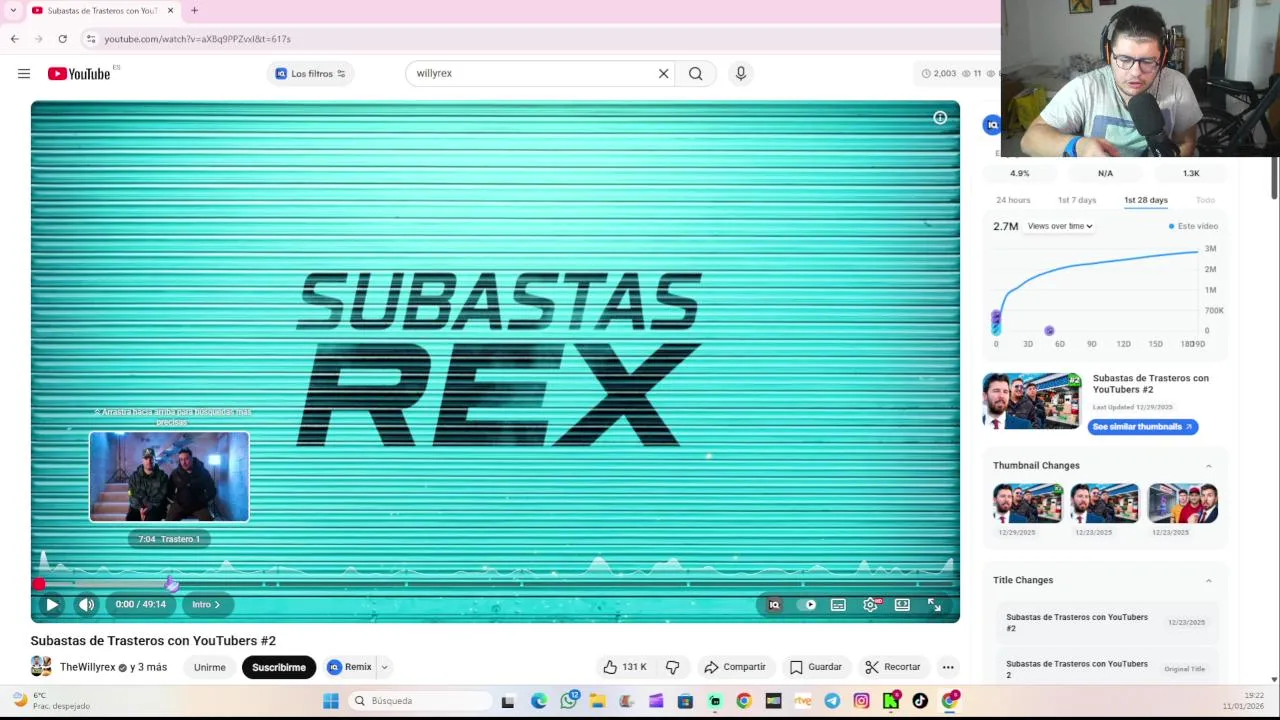Viewport: 1280px width, 720px height.
Task: Select the 1st 28 days tab
Action: click(x=1146, y=200)
